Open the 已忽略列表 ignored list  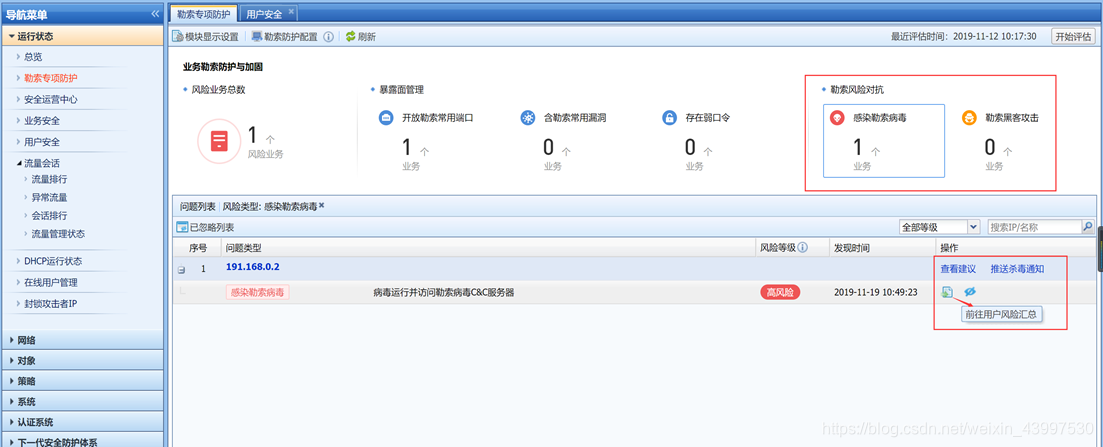coord(207,228)
